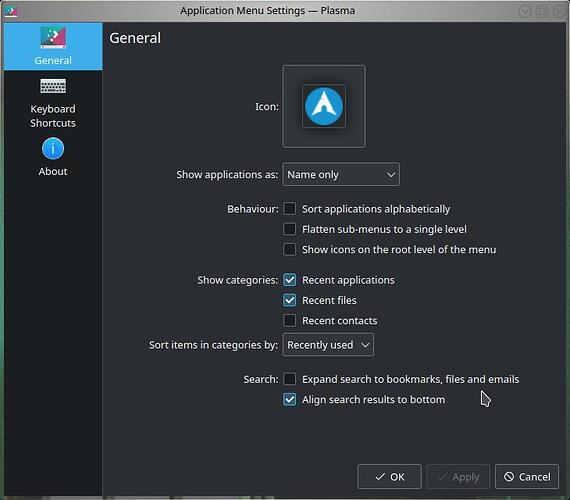Open the General settings page in sidebar
Image resolution: width=570 pixels, height=500 pixels.
(53, 46)
